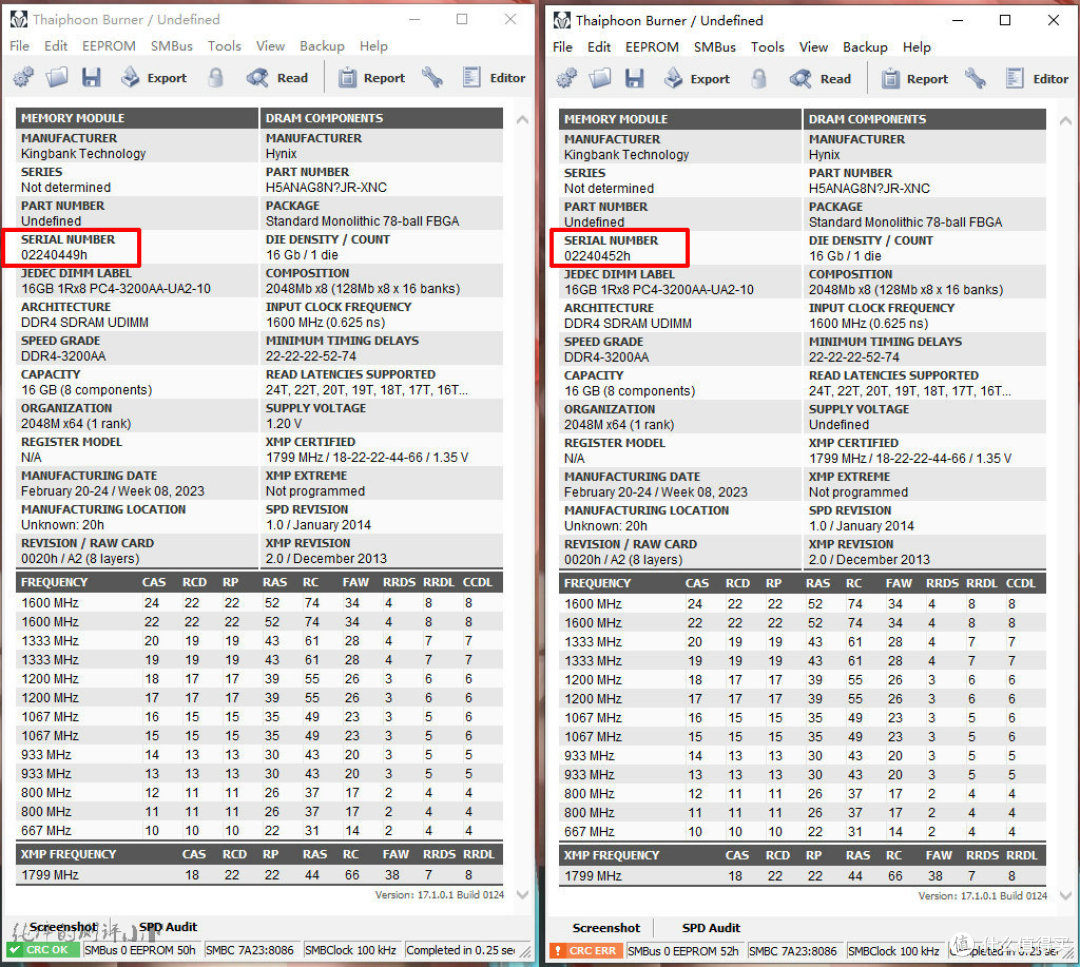The height and width of the screenshot is (967, 1080).
Task: Save dump using floppy icon in right window
Action: tap(634, 79)
